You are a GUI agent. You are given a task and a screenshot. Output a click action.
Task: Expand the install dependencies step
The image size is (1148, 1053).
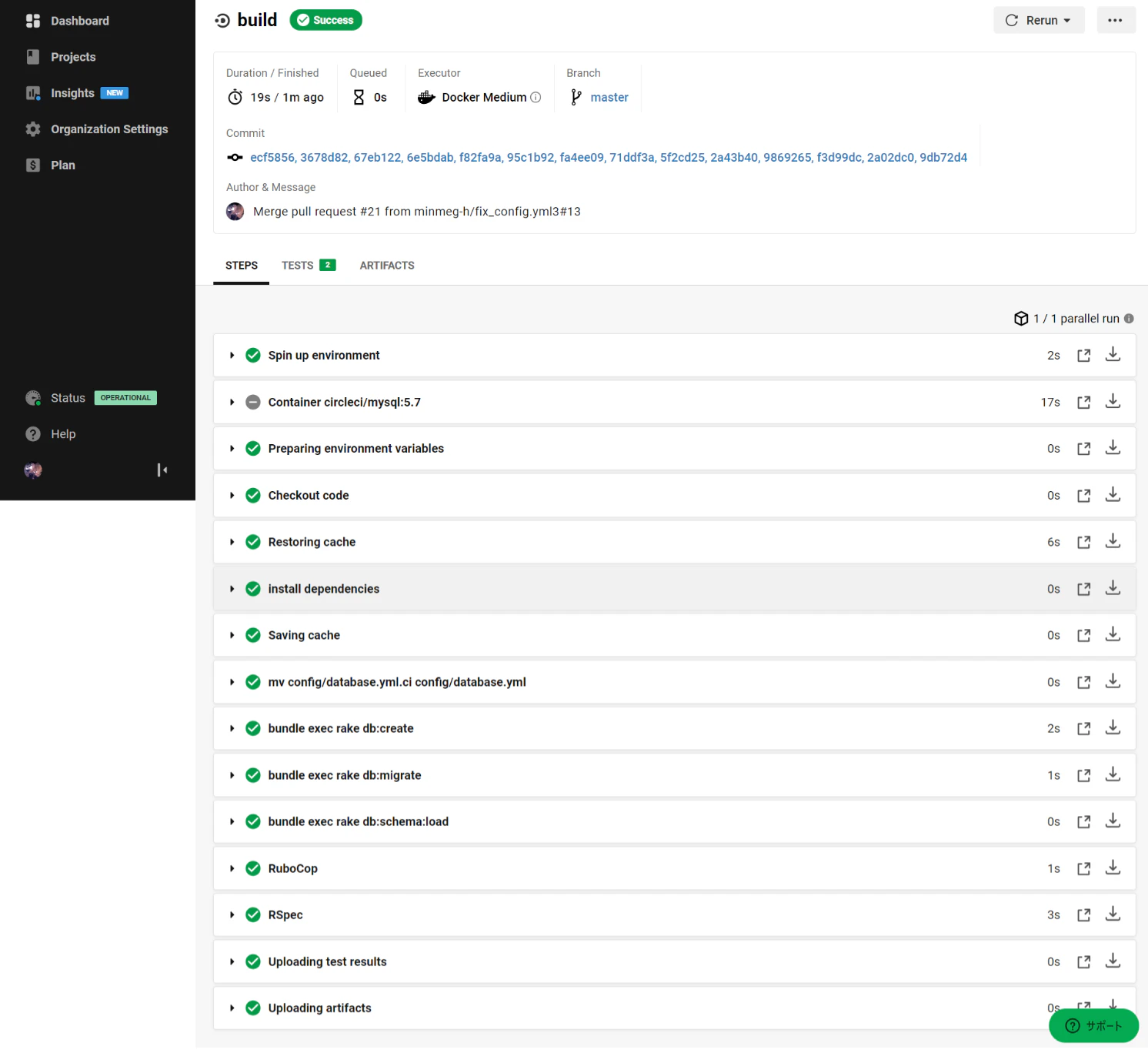pos(232,589)
